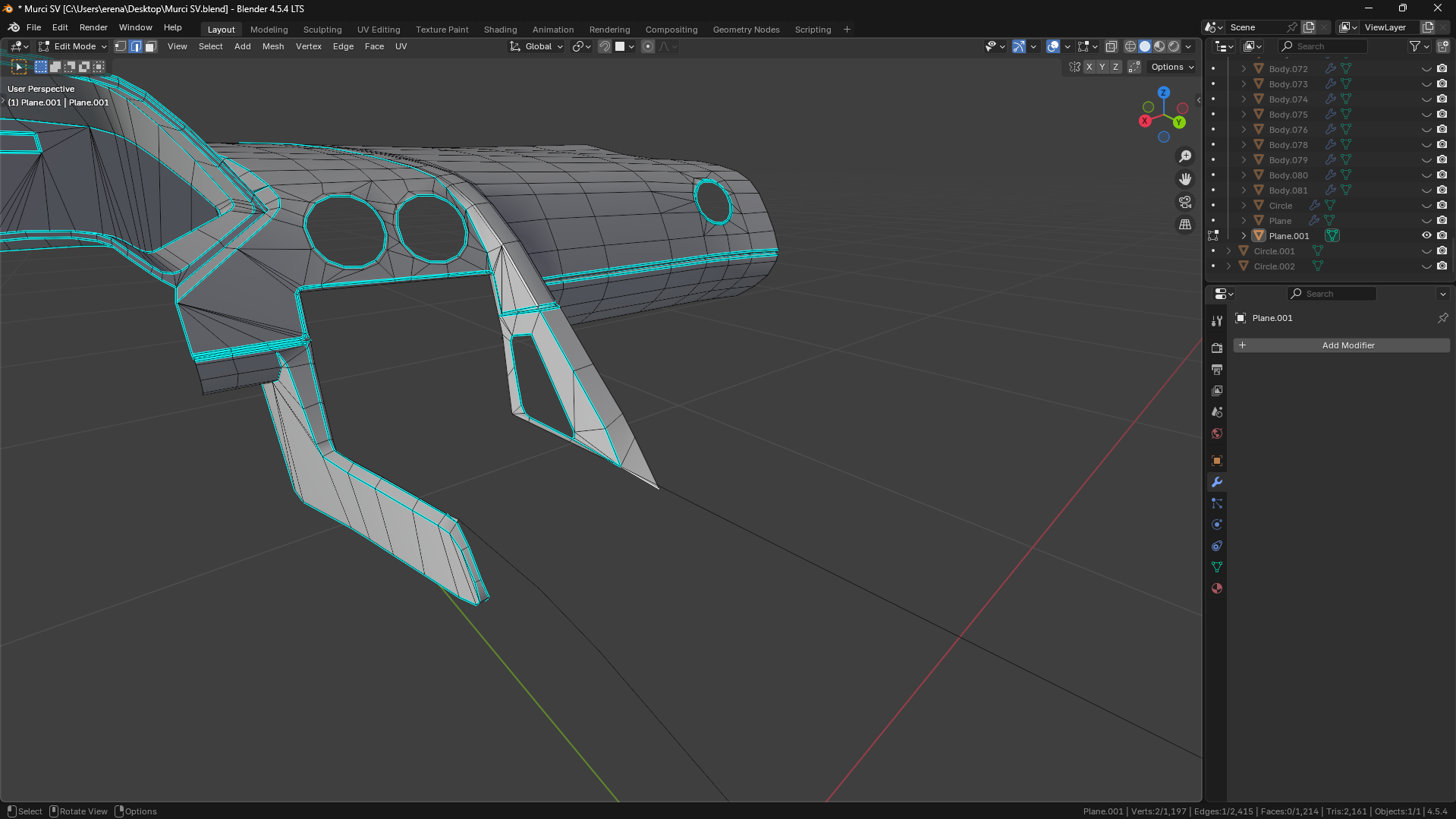Viewport: 1456px width, 819px height.
Task: Select vertex select mode icon
Action: (121, 46)
